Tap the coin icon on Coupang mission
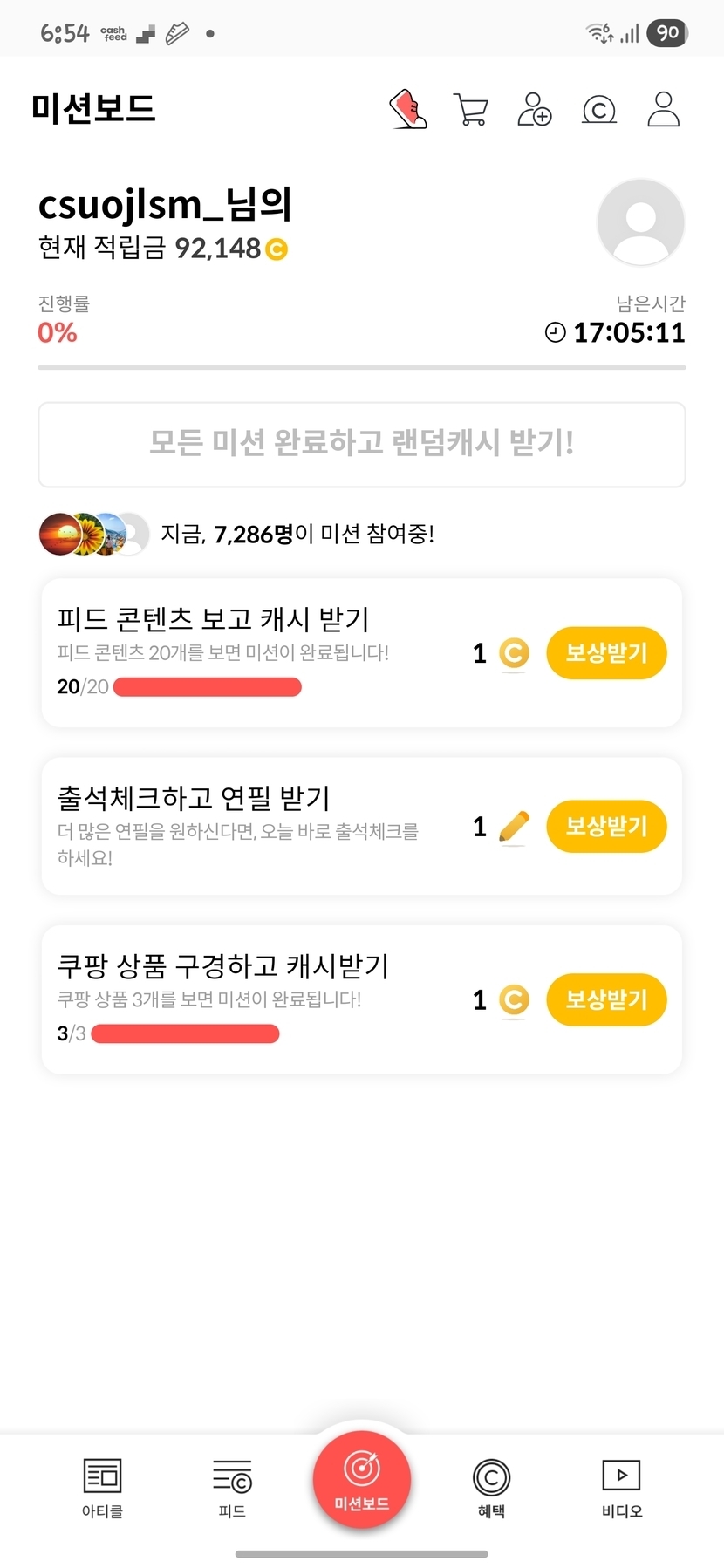Image resolution: width=724 pixels, height=1568 pixels. [x=514, y=999]
